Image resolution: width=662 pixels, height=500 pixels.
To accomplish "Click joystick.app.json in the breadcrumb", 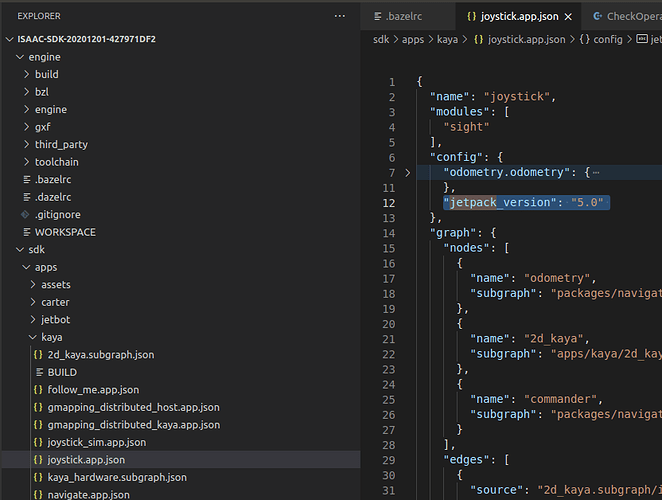I will (x=526, y=40).
